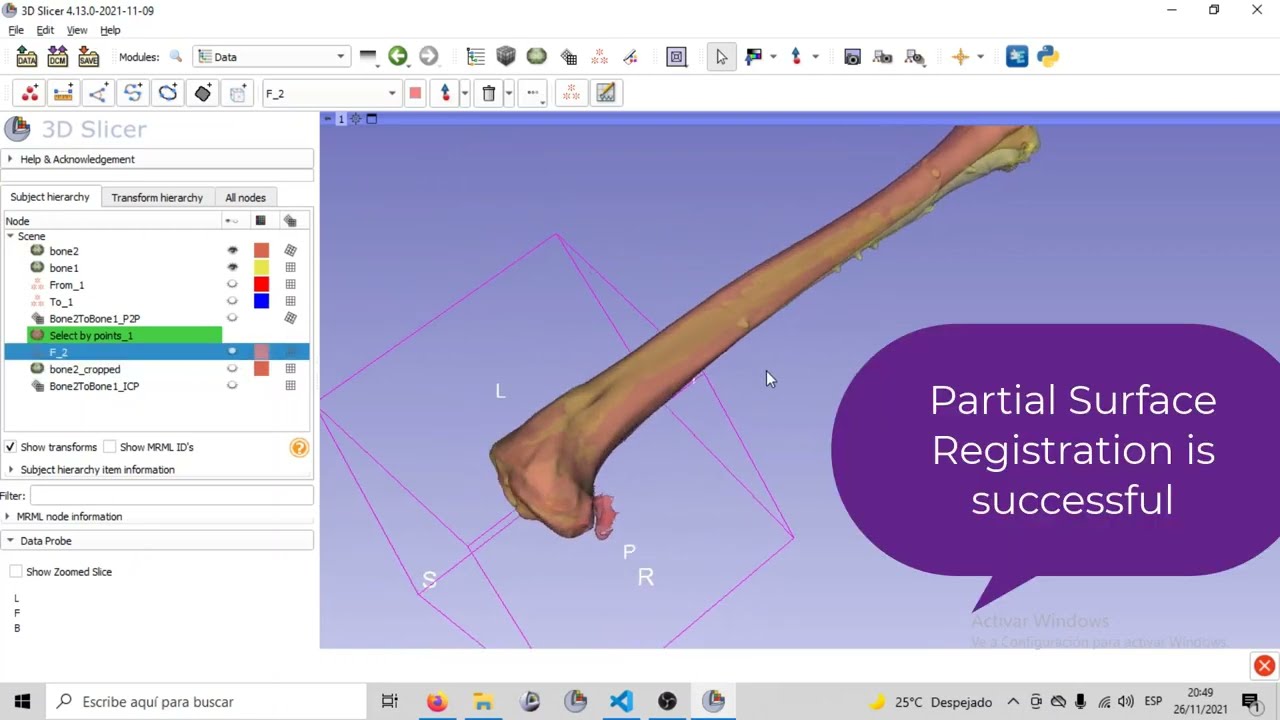Screen dimensions: 1280x720
Task: Expand Help & Acknowledgement section
Action: (x=157, y=159)
